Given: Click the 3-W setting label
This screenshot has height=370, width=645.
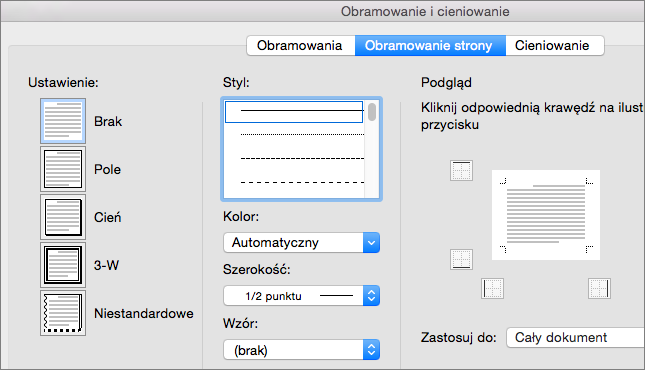Looking at the screenshot, I should [106, 265].
